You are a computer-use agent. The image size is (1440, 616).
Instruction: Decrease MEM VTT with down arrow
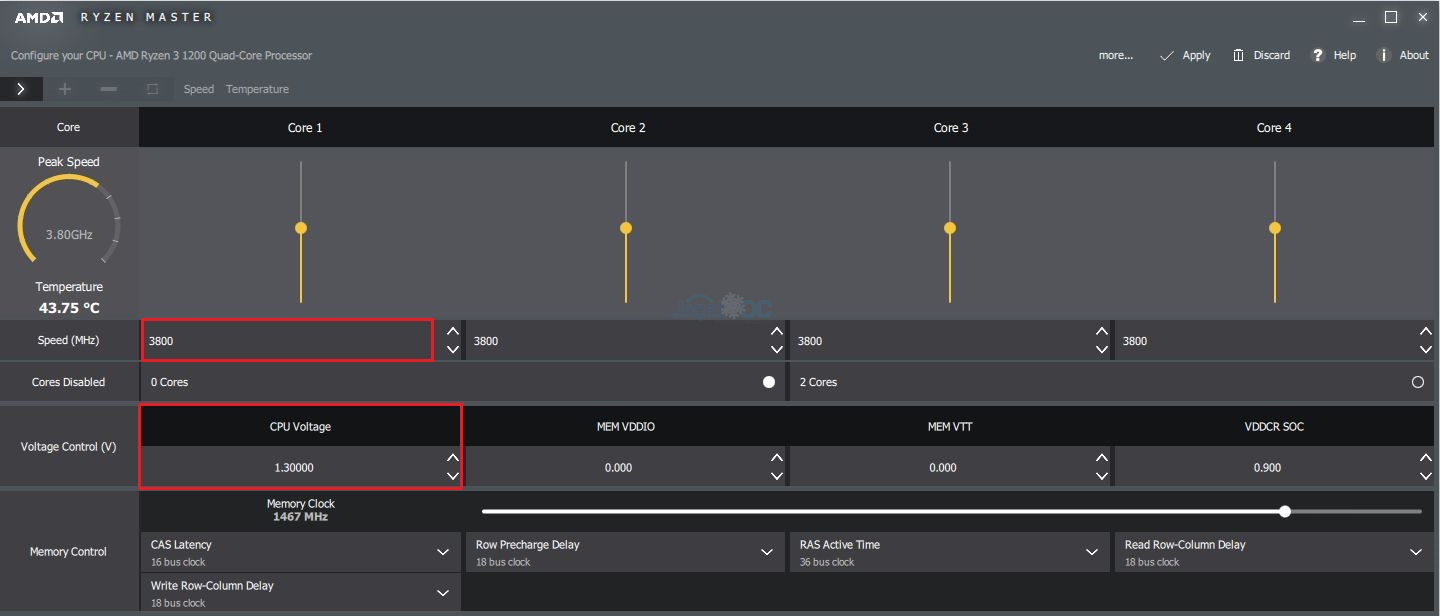pos(1101,476)
